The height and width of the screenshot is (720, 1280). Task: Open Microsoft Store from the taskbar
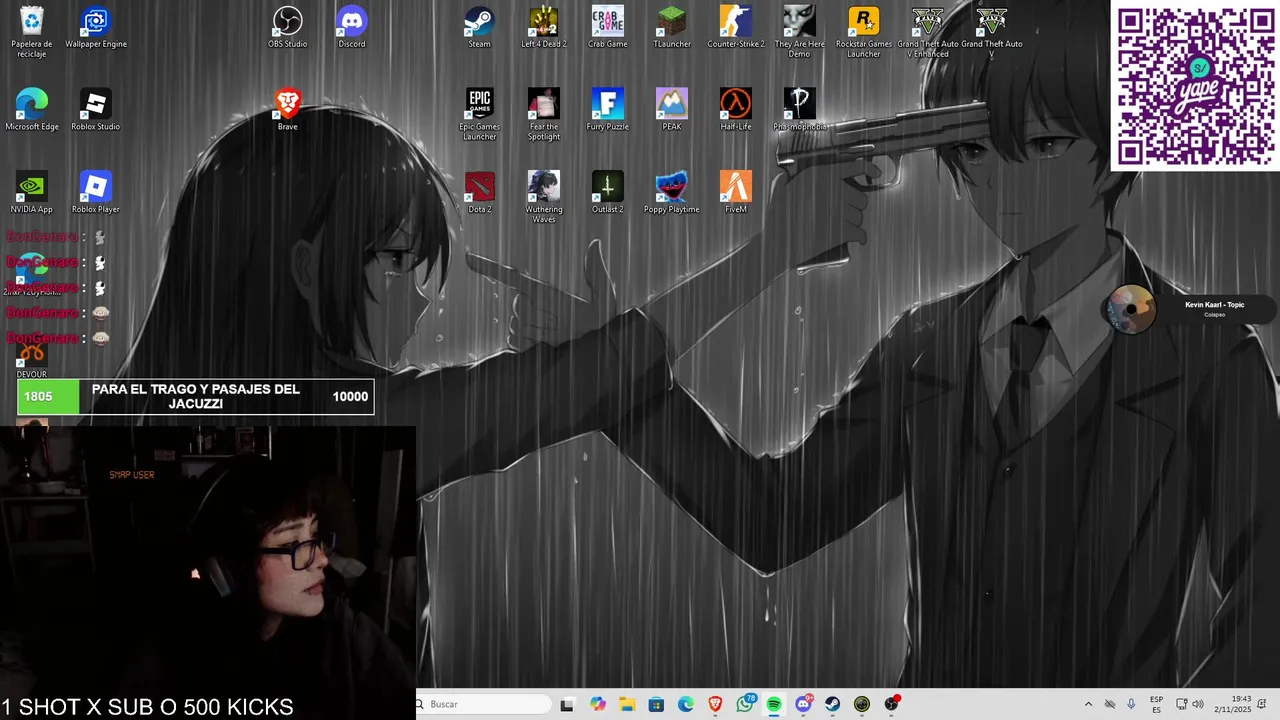656,704
